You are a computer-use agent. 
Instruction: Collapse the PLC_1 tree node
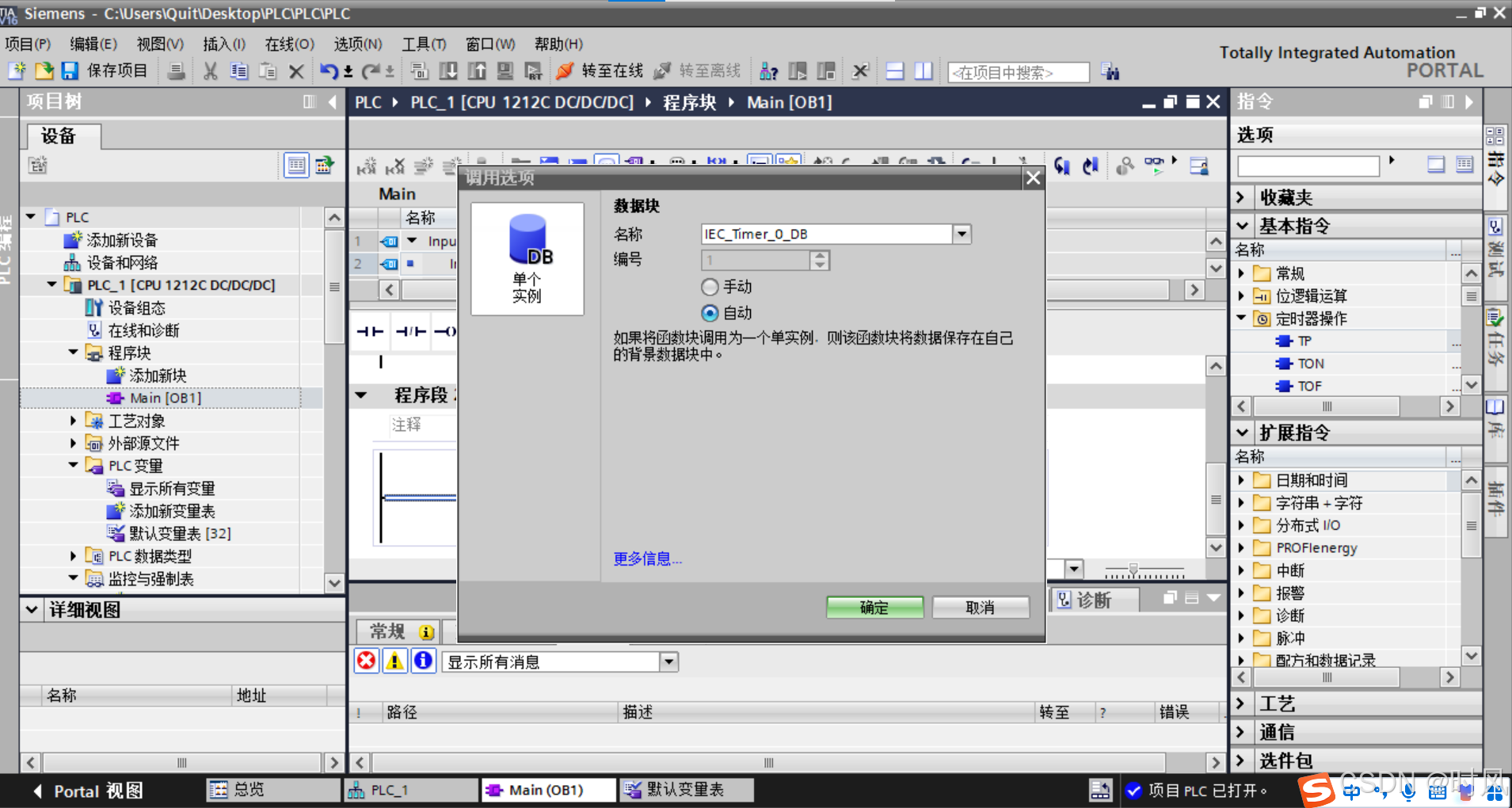click(52, 284)
